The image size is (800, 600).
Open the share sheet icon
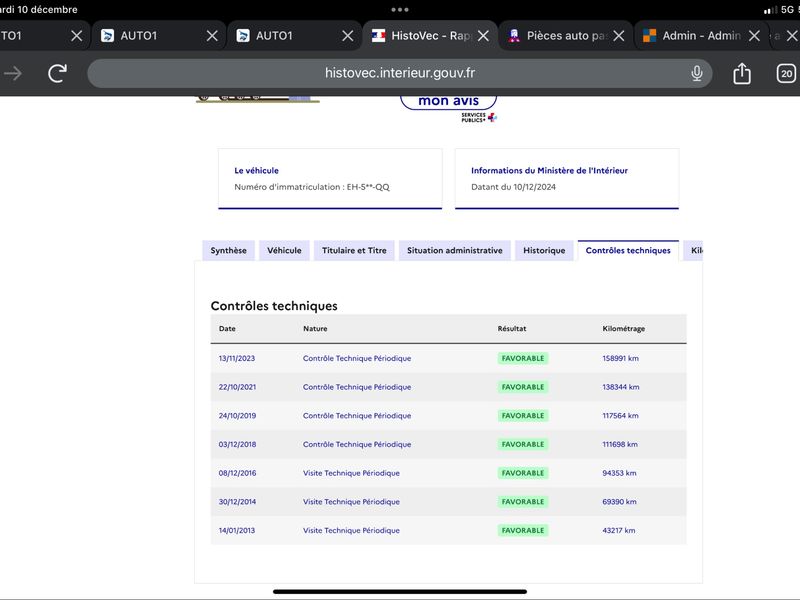tap(742, 73)
